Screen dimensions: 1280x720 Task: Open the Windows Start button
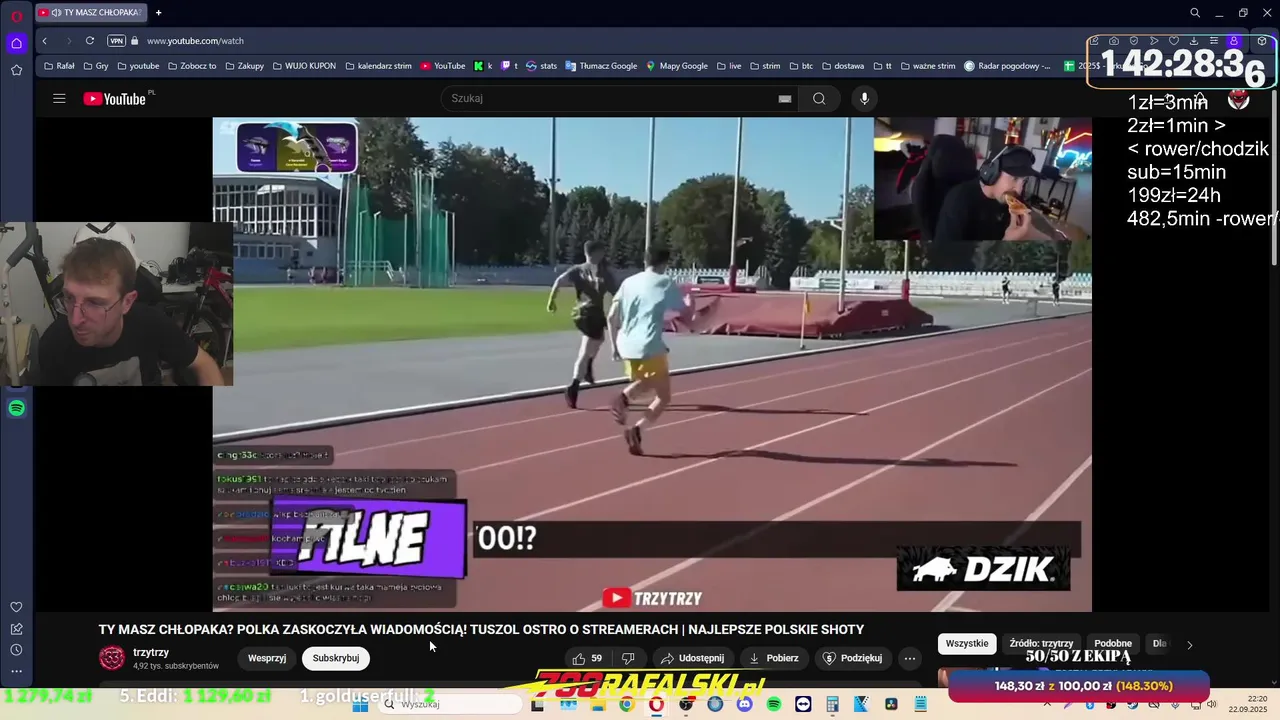click(x=361, y=704)
